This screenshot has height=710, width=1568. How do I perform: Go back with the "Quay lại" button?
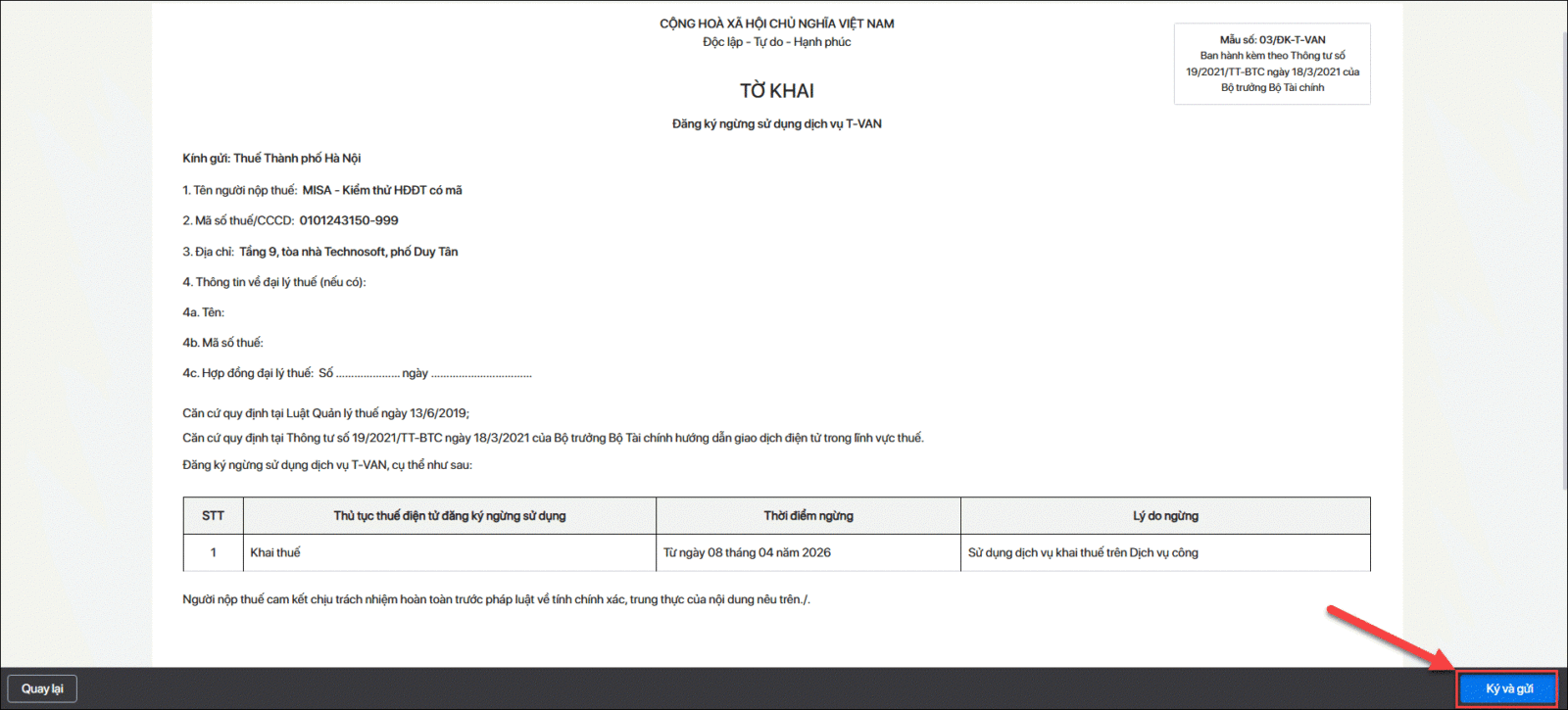tap(42, 688)
